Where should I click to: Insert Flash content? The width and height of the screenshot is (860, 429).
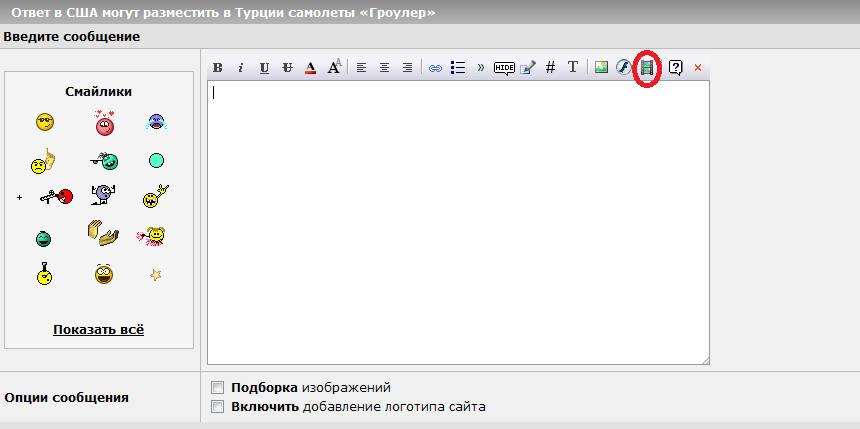[x=623, y=67]
